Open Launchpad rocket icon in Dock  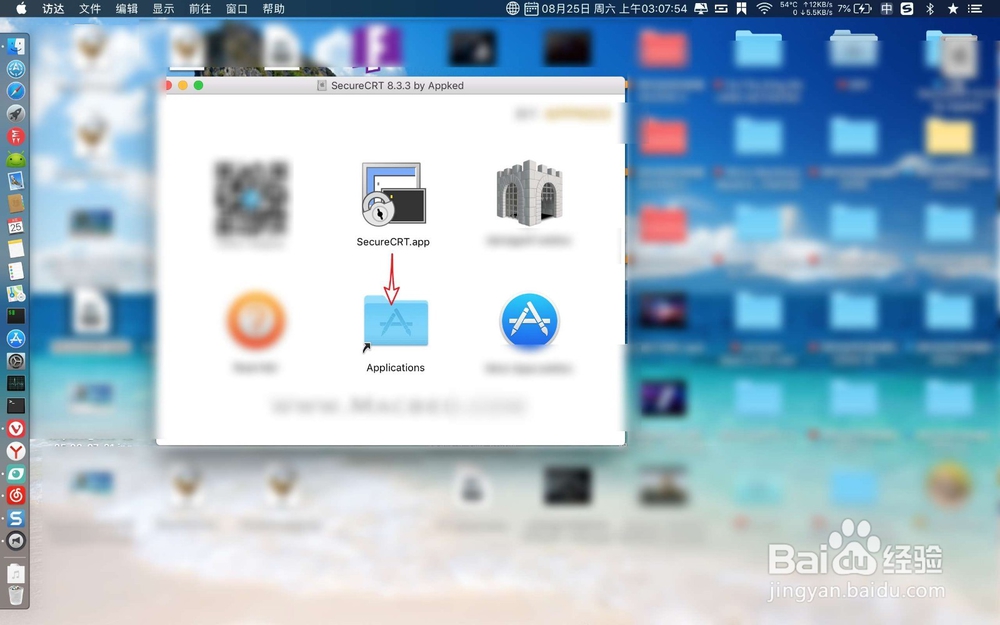(16, 114)
